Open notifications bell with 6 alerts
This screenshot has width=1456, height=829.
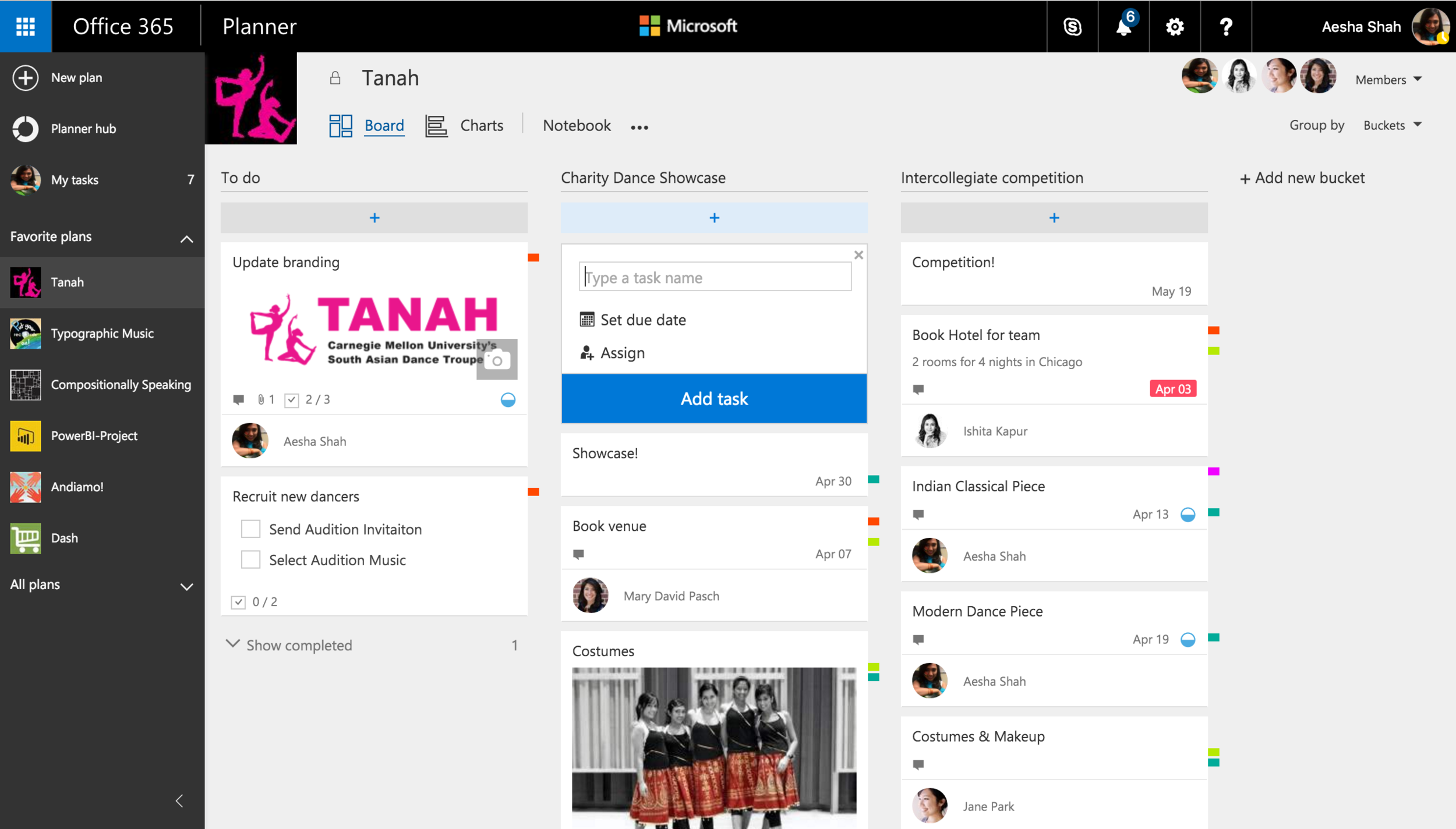pos(1123,27)
